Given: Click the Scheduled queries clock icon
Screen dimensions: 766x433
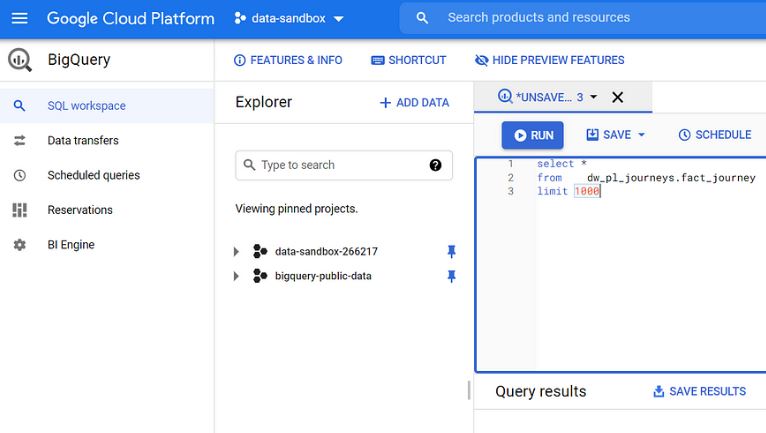Looking at the screenshot, I should (x=20, y=175).
